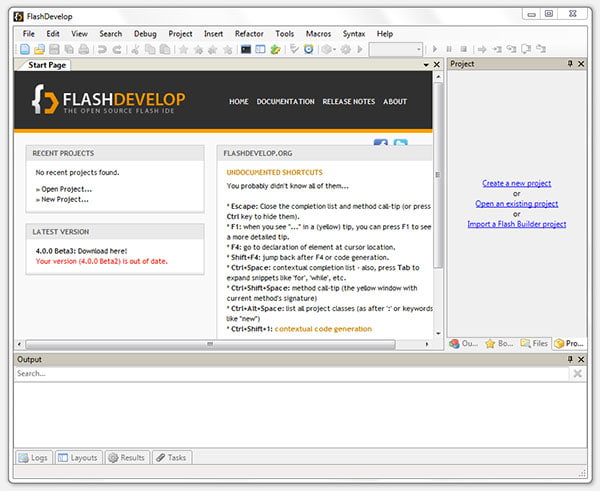The image size is (600, 491).
Task: Switch to the Results tab
Action: [127, 458]
